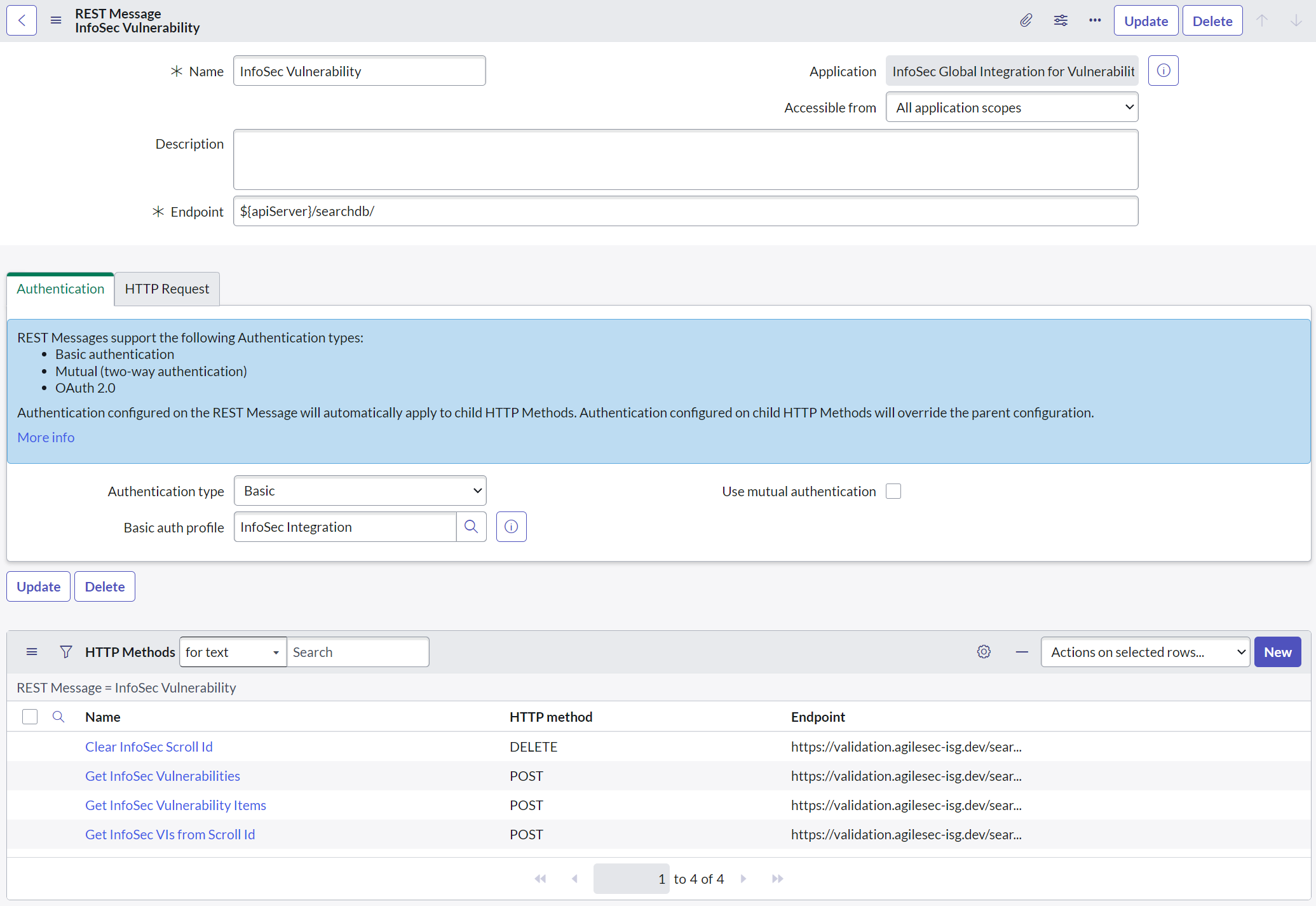Open Accessible from dropdown
This screenshot has height=906, width=1316.
click(1012, 107)
